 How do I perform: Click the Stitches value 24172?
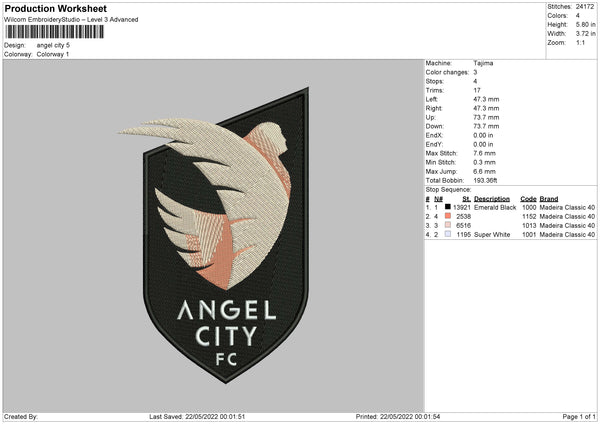pyautogui.click(x=585, y=7)
